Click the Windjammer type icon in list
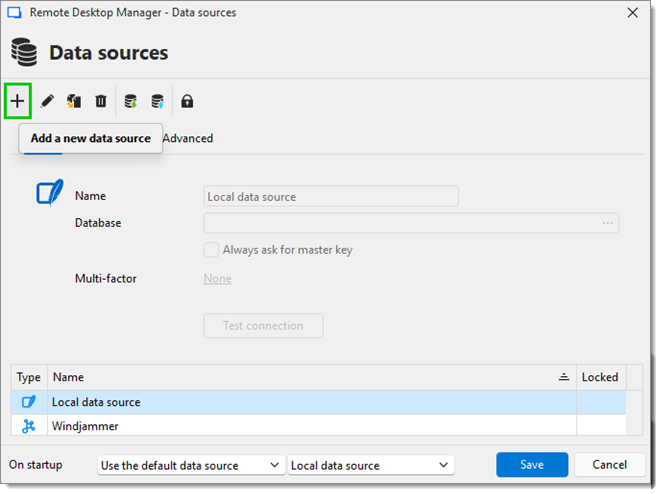This screenshot has width=661, height=494. click(29, 426)
